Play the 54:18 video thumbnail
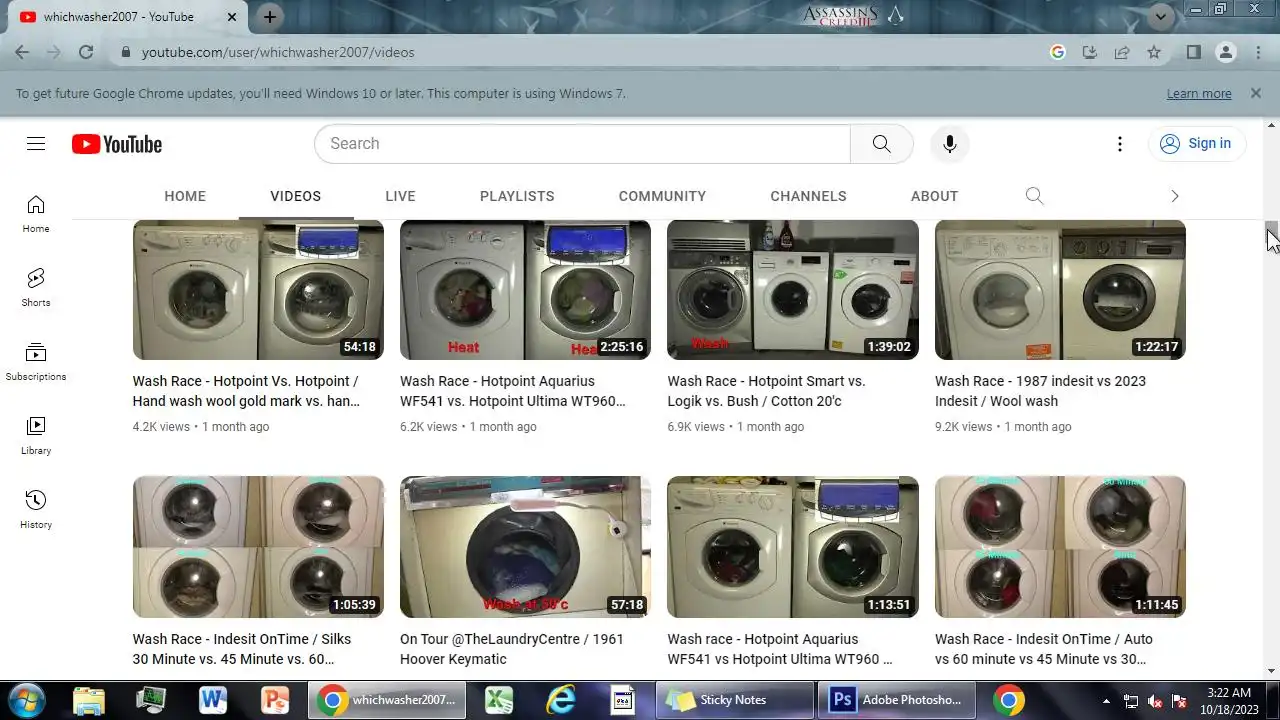The image size is (1280, 720). (258, 290)
